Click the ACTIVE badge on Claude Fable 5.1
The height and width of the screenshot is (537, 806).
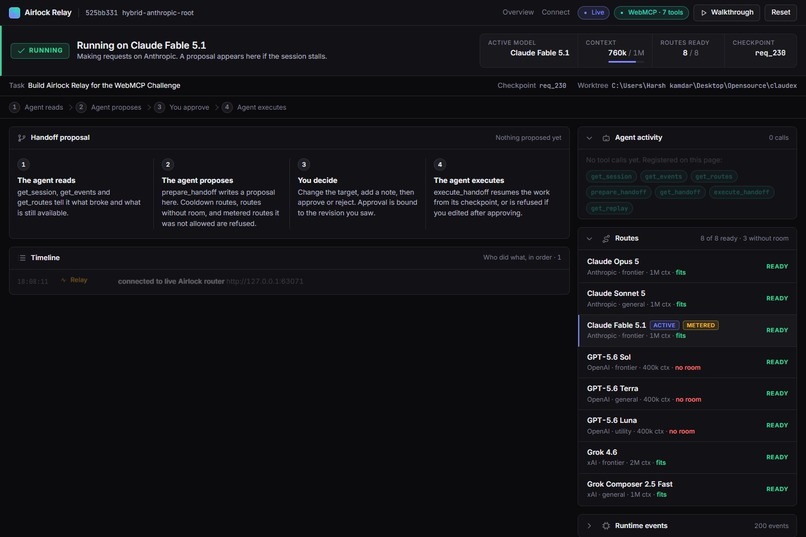(x=664, y=325)
